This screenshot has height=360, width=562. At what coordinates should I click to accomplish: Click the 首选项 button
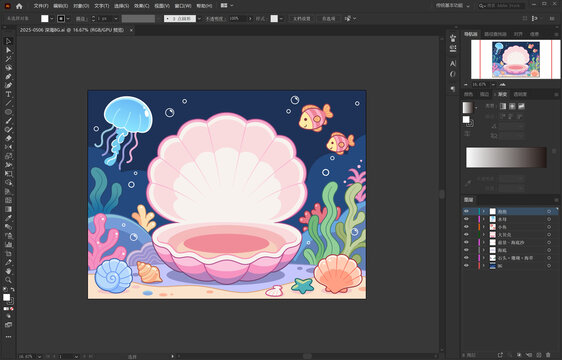pos(328,19)
